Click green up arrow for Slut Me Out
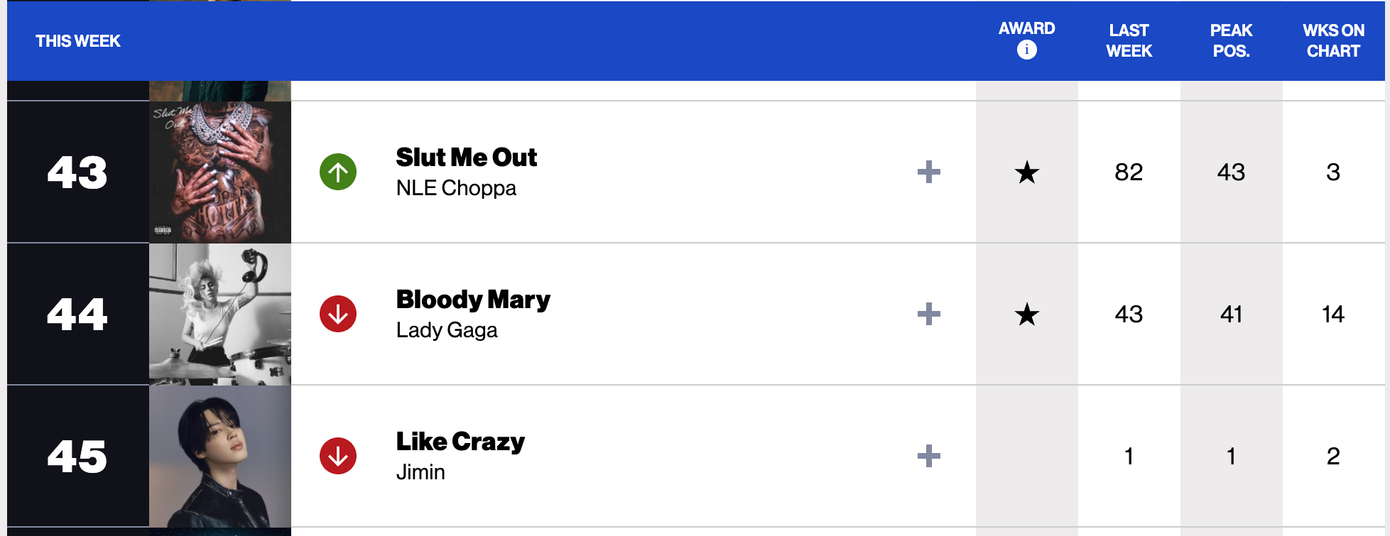 pos(338,172)
